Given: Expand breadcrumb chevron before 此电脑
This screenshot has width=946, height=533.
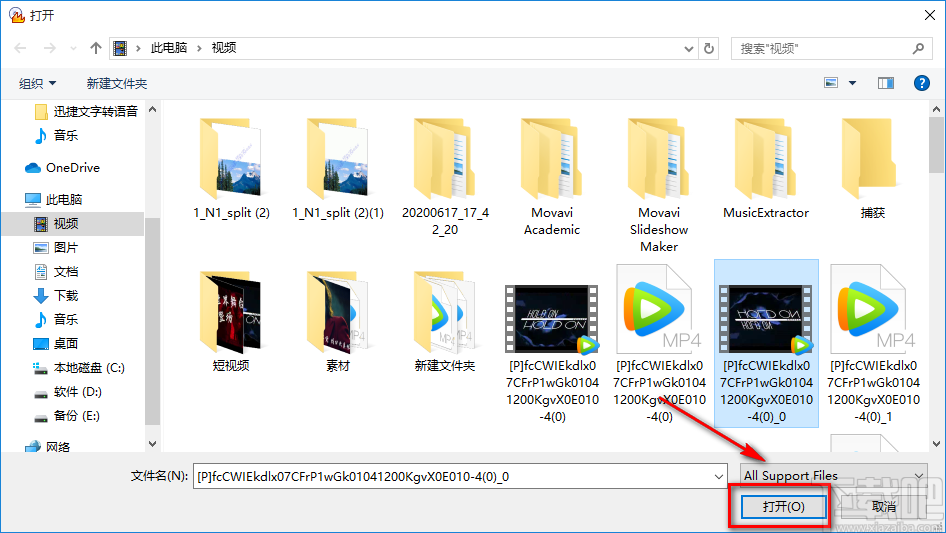Looking at the screenshot, I should [x=138, y=48].
